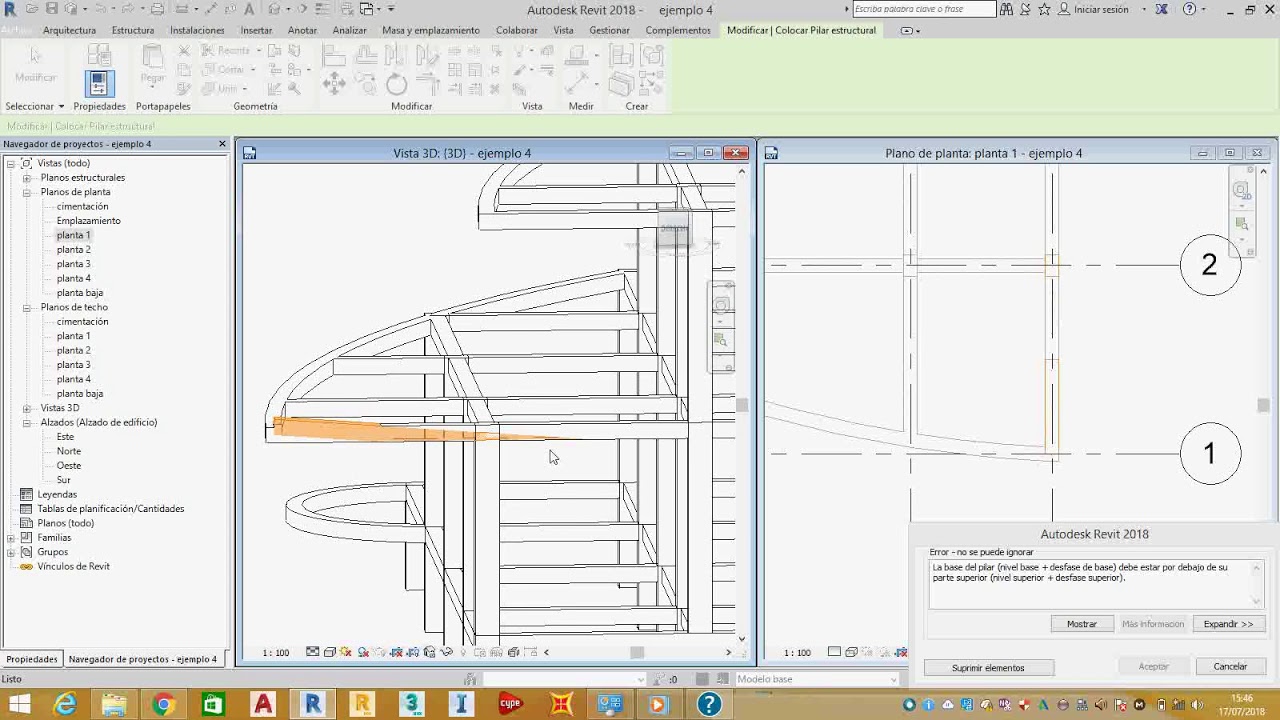1280x720 pixels.
Task: Open the Insertar ribbon tab
Action: click(256, 30)
